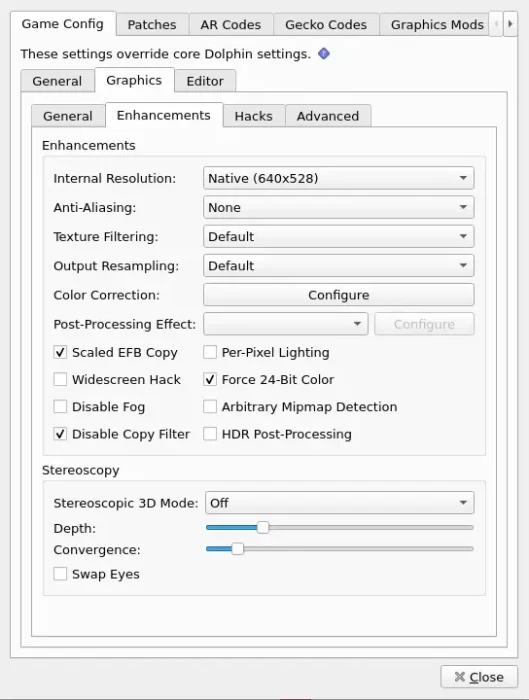529x700 pixels.
Task: Uncheck Scaled EFB Copy
Action: point(60,352)
